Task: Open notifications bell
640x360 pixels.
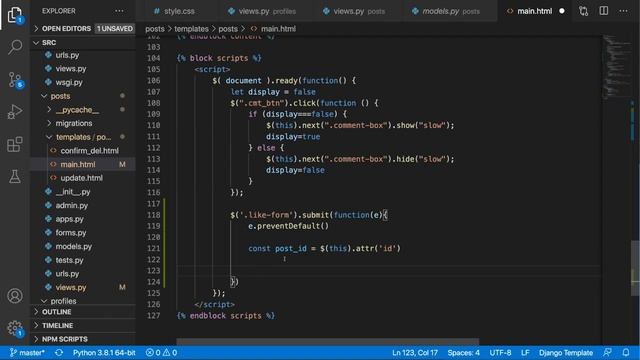Action: pyautogui.click(x=626, y=353)
